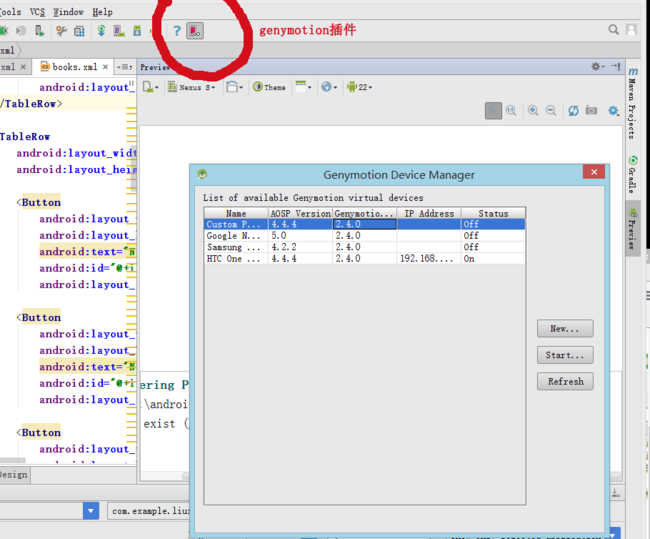Open Project Structure wrench icon

(61, 31)
